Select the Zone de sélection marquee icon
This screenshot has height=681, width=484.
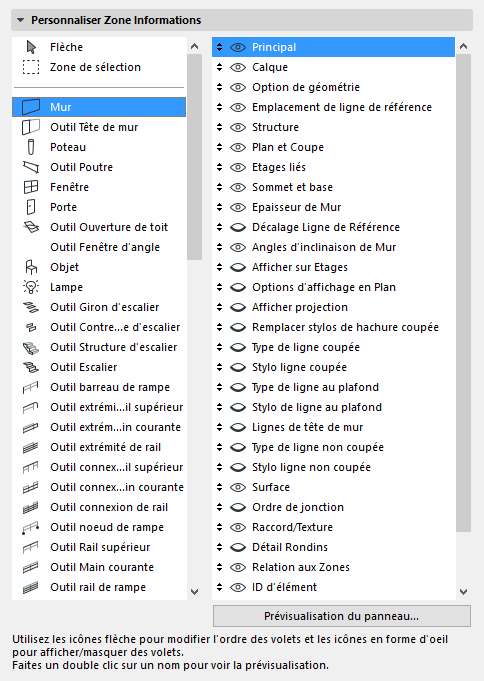(31, 67)
